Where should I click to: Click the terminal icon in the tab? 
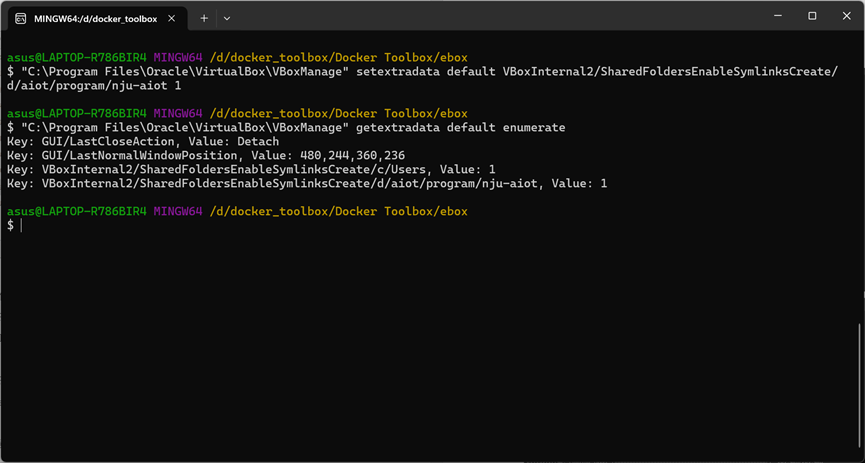point(20,19)
